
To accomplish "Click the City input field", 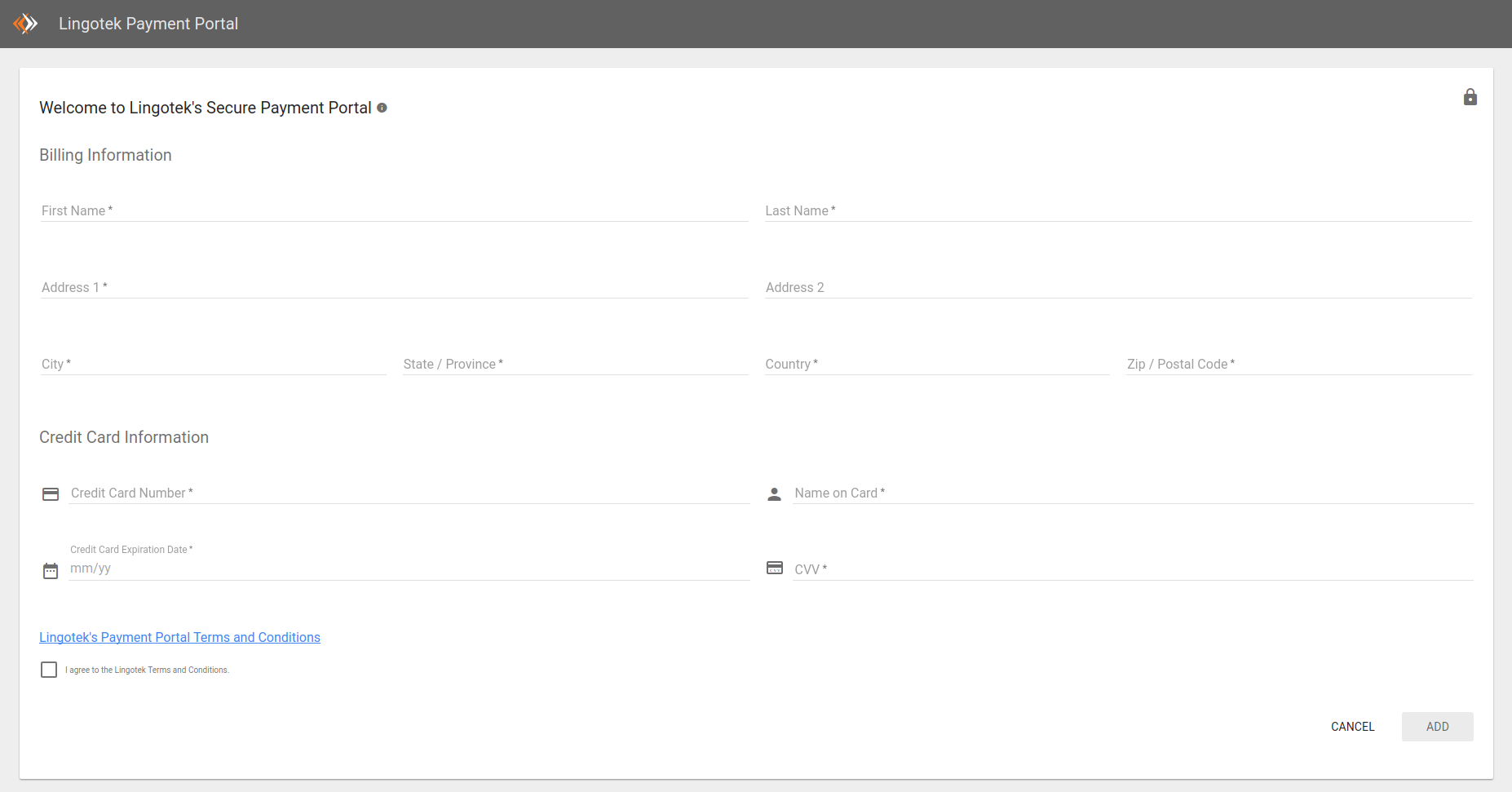I will (213, 364).
